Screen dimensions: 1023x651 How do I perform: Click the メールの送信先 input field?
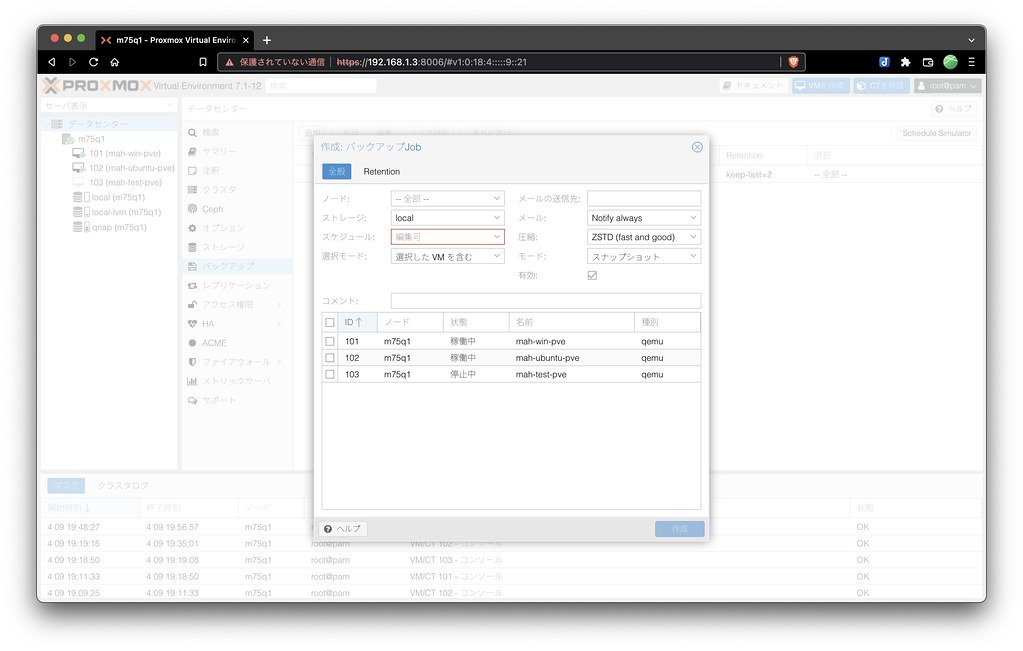click(x=644, y=198)
